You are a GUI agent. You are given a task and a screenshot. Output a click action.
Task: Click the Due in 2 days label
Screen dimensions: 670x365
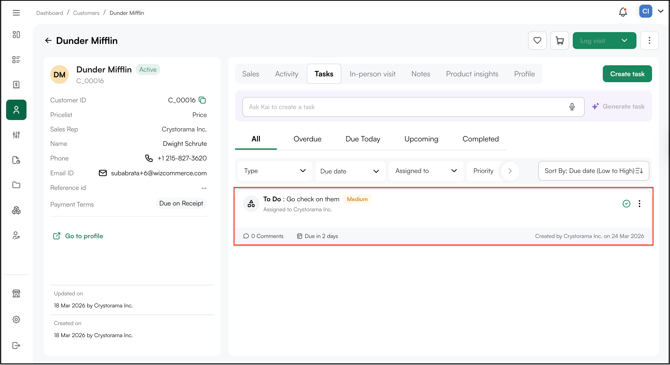[x=317, y=236]
